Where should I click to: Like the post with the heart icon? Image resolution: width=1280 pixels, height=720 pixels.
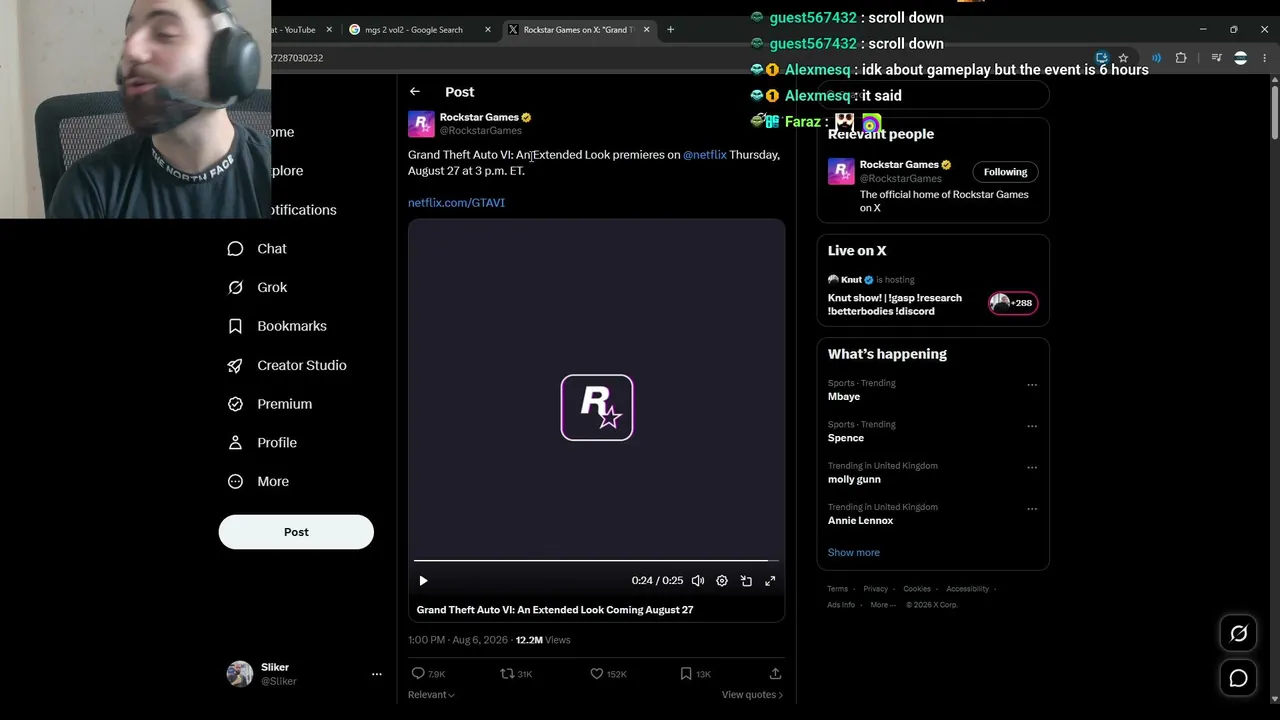click(597, 674)
